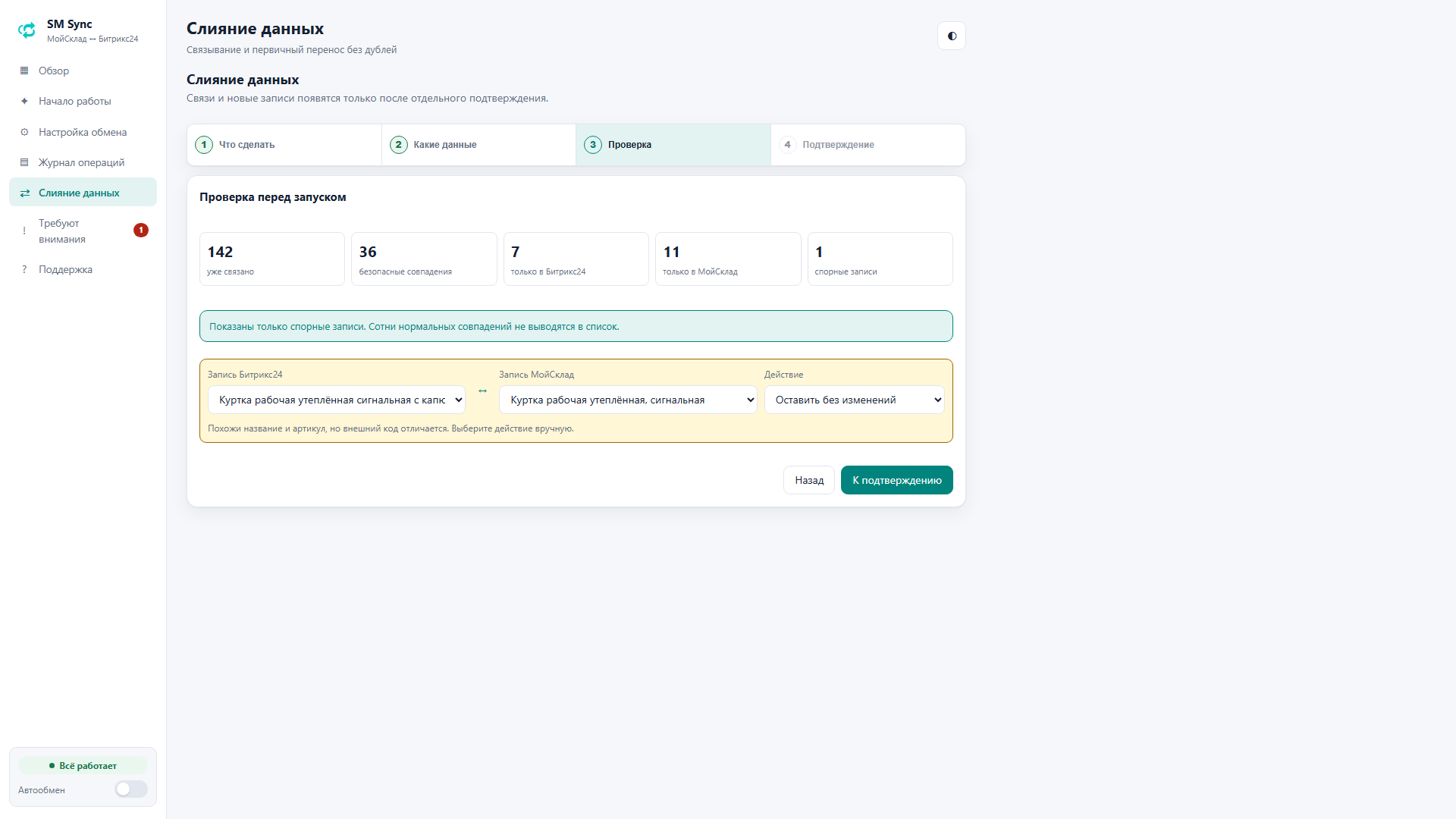Click the Всё работает status pill
Screen dimensions: 1456x819
click(83, 766)
